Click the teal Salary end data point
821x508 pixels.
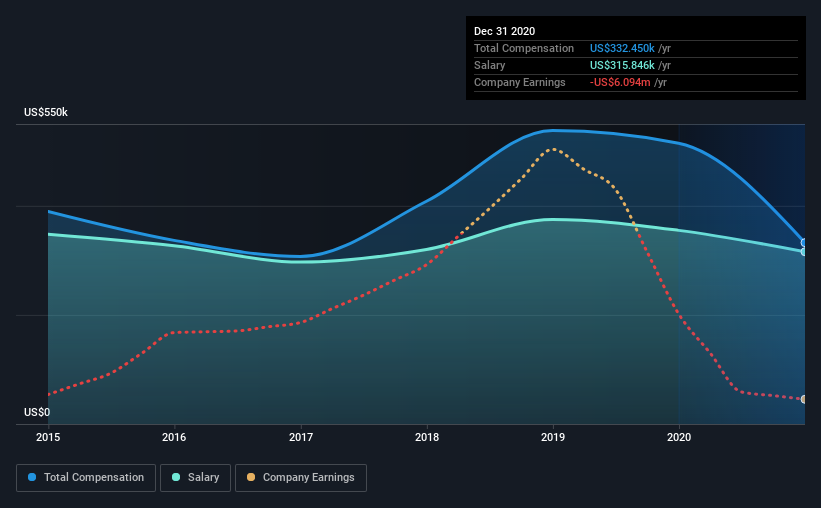tap(803, 252)
